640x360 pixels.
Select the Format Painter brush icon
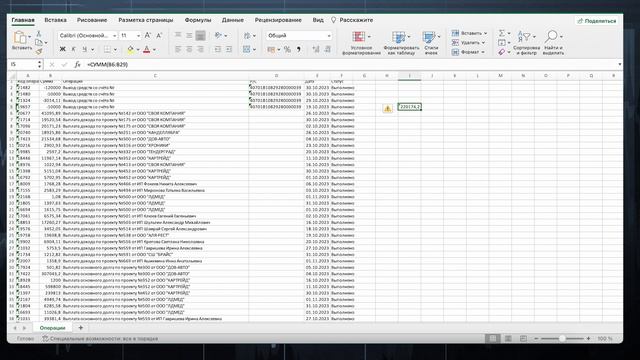click(x=39, y=51)
